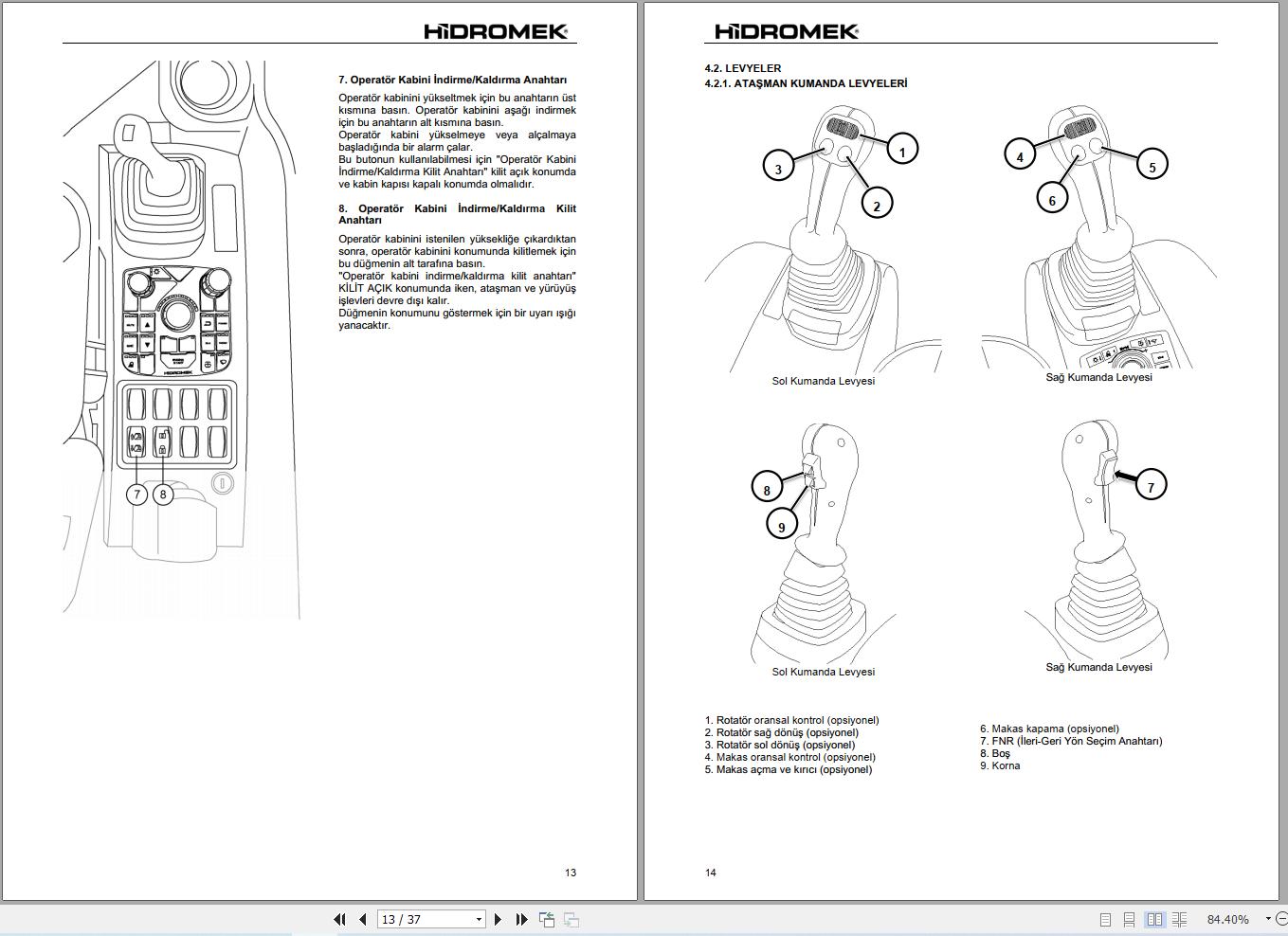Go to previous view icon
The width and height of the screenshot is (1288, 936).
tap(547, 919)
